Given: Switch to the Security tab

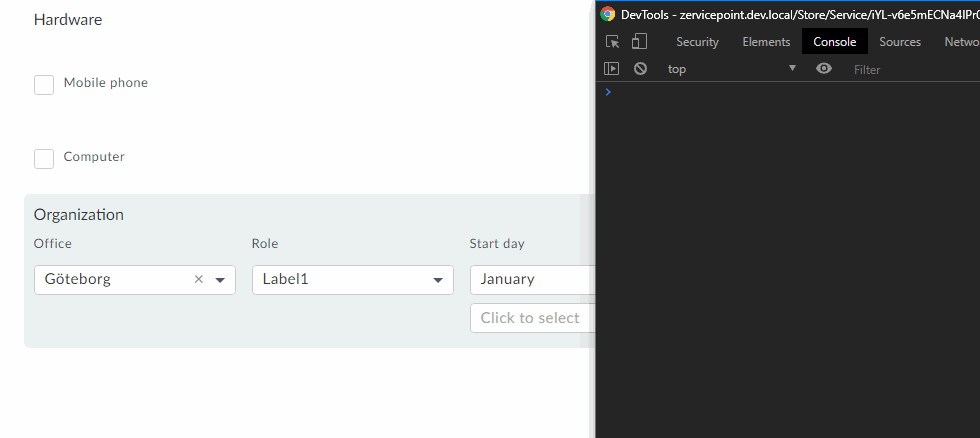Looking at the screenshot, I should point(697,42).
